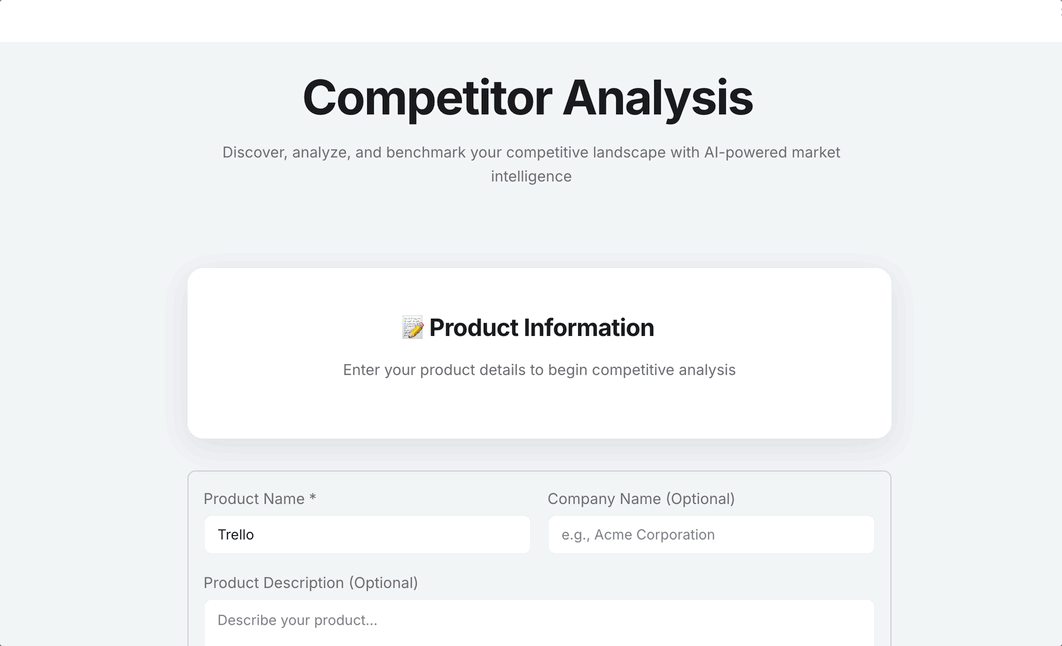Click the "e.g., Acme Corporation" placeholder text
The image size is (1062, 646).
[x=638, y=535]
